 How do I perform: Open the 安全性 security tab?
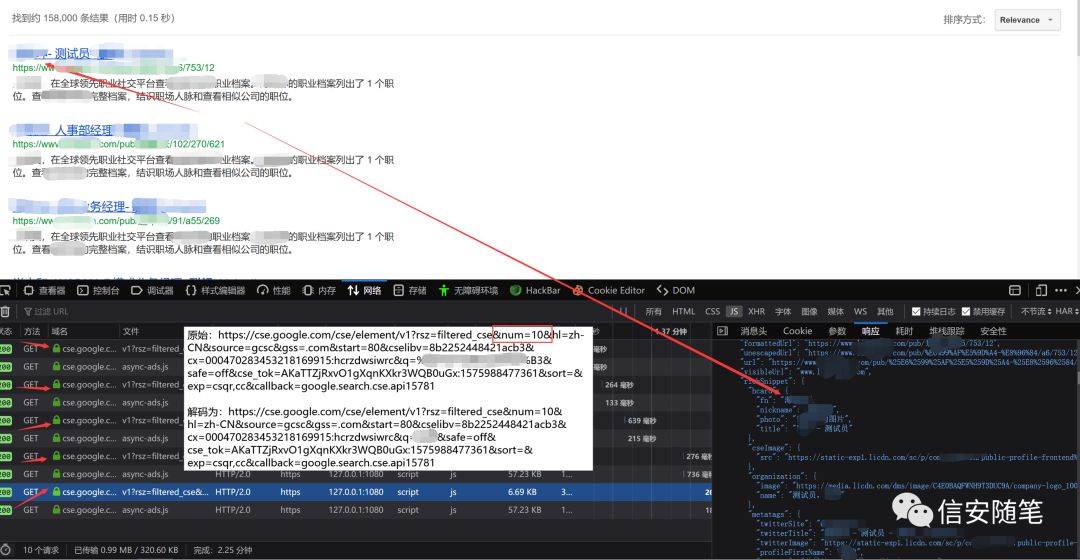tap(993, 331)
